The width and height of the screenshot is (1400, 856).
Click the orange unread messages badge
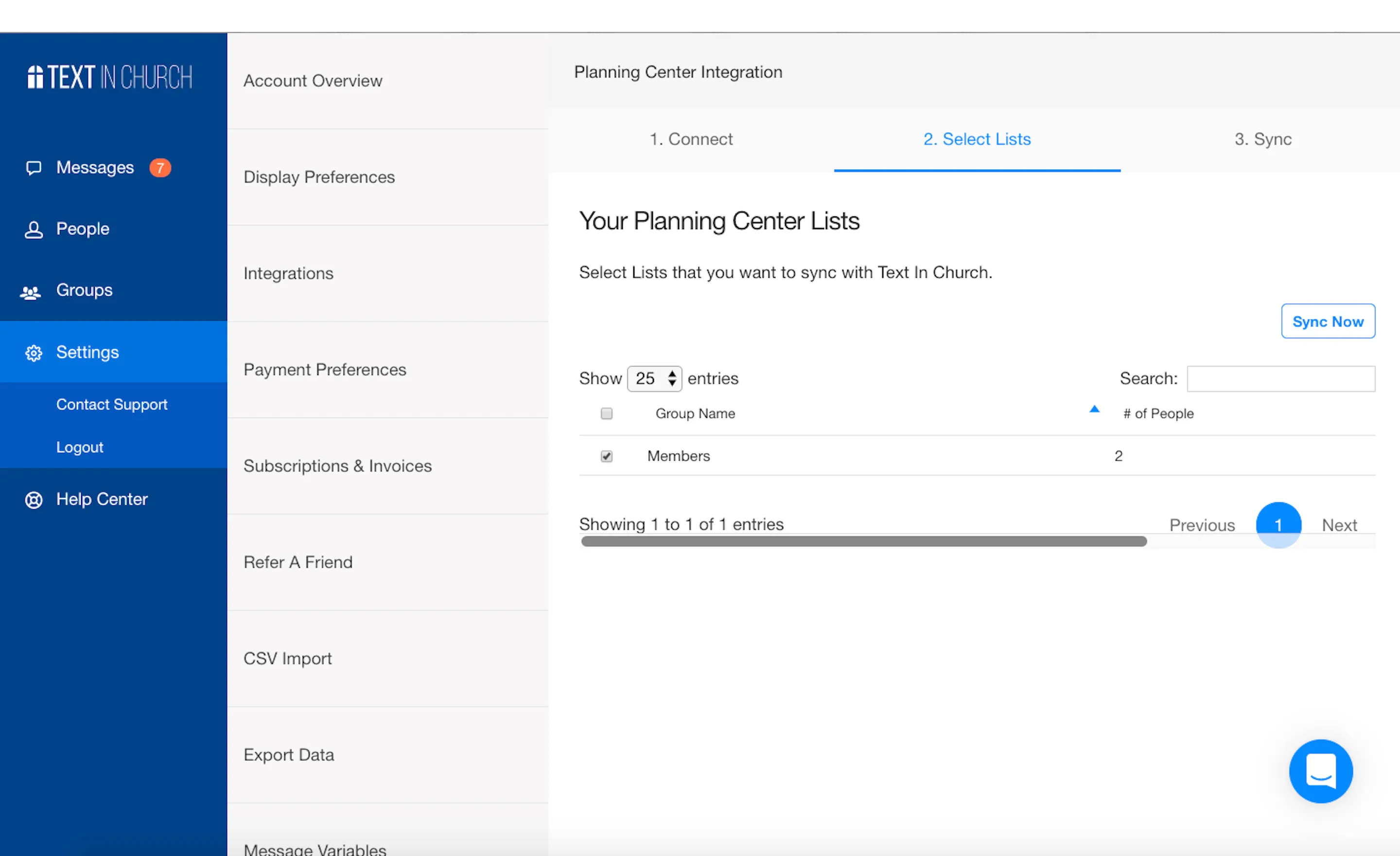pos(159,168)
